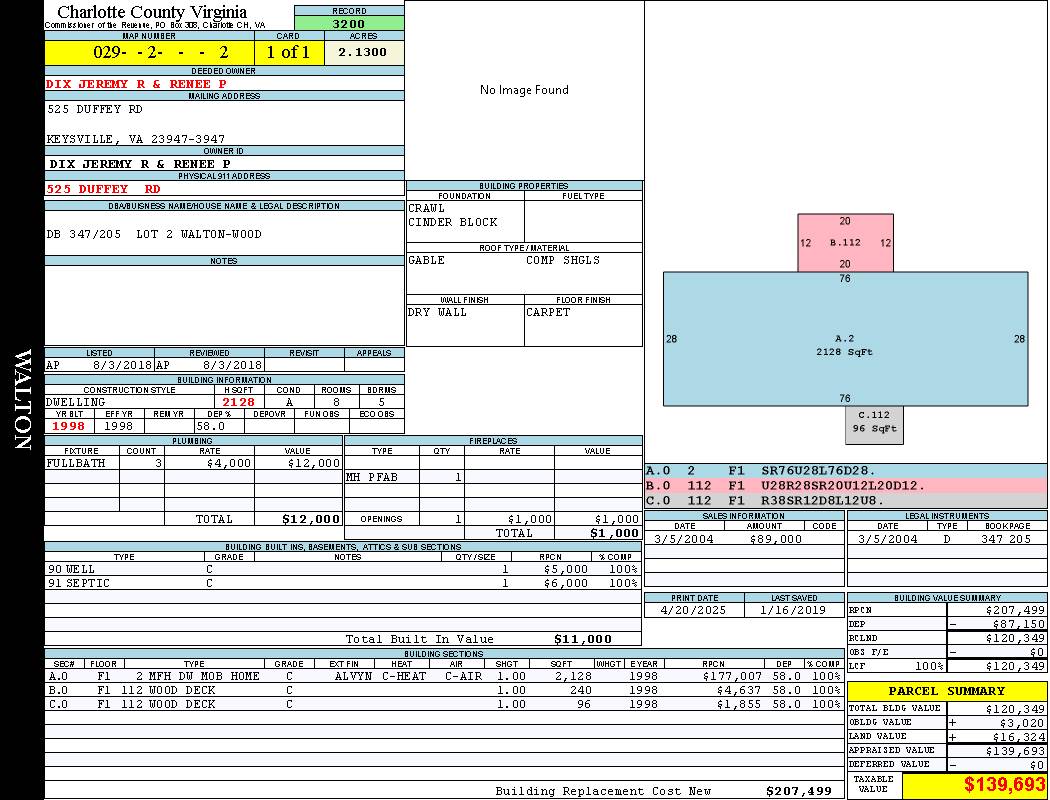Click the 91 SEPTIC built-in row

click(343, 583)
